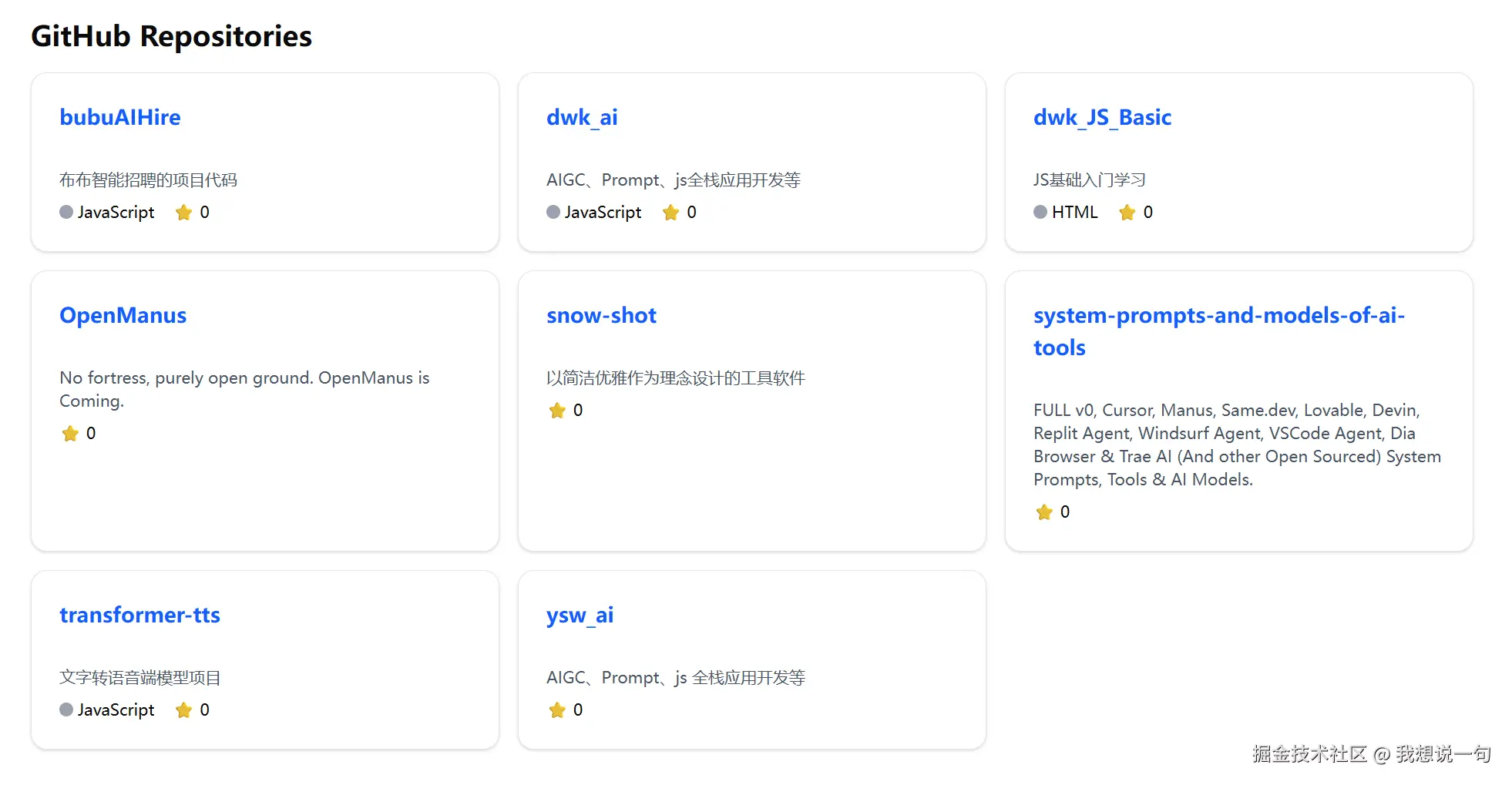This screenshot has height=785, width=1512.
Task: Click the star icon on OpenManus card
Action: [x=70, y=434]
